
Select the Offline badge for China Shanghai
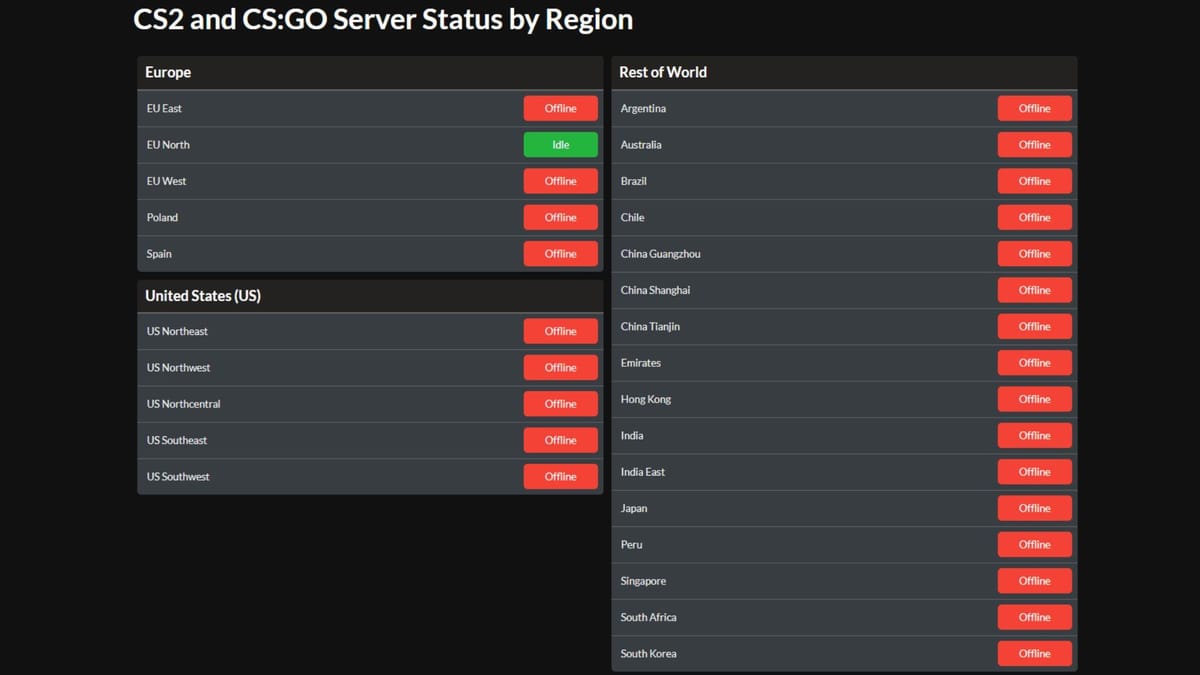[x=1035, y=290]
